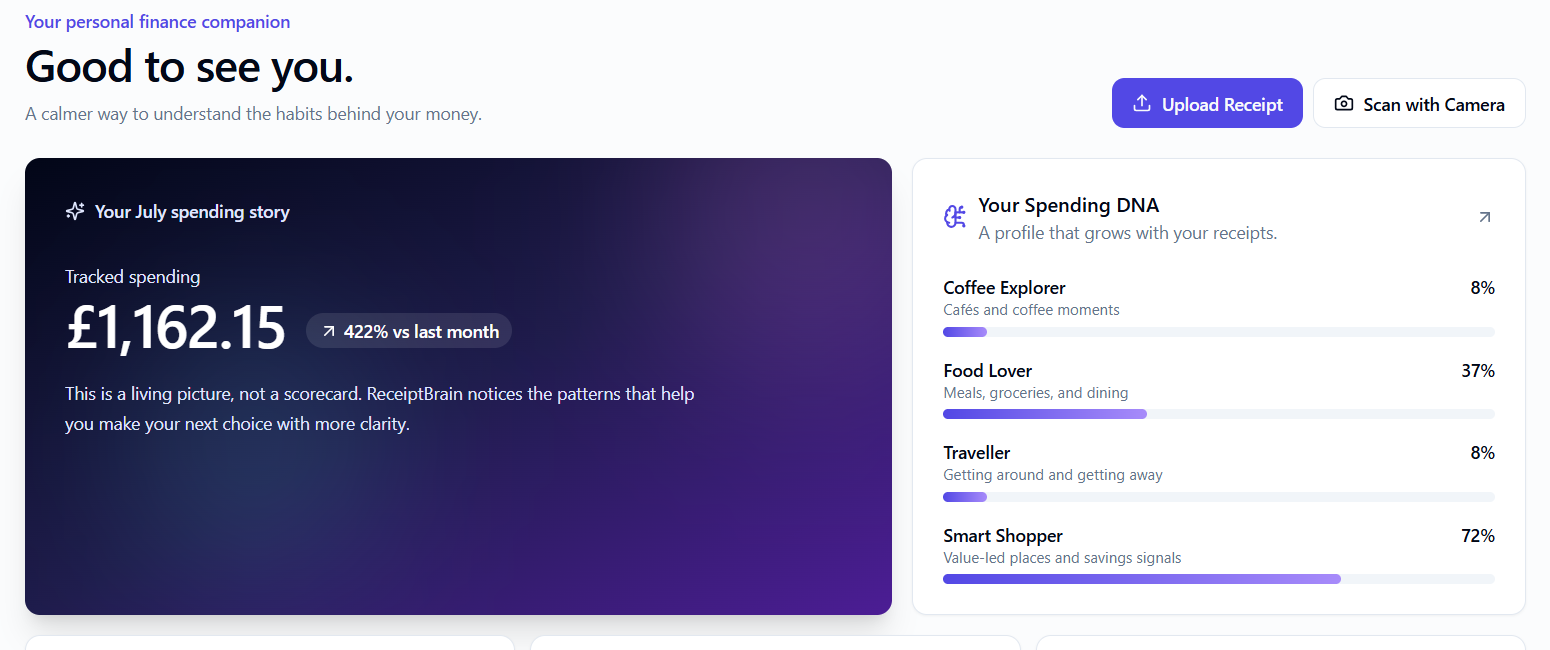Click the camera icon in Scan with Camera
Image resolution: width=1550 pixels, height=650 pixels.
(x=1344, y=104)
